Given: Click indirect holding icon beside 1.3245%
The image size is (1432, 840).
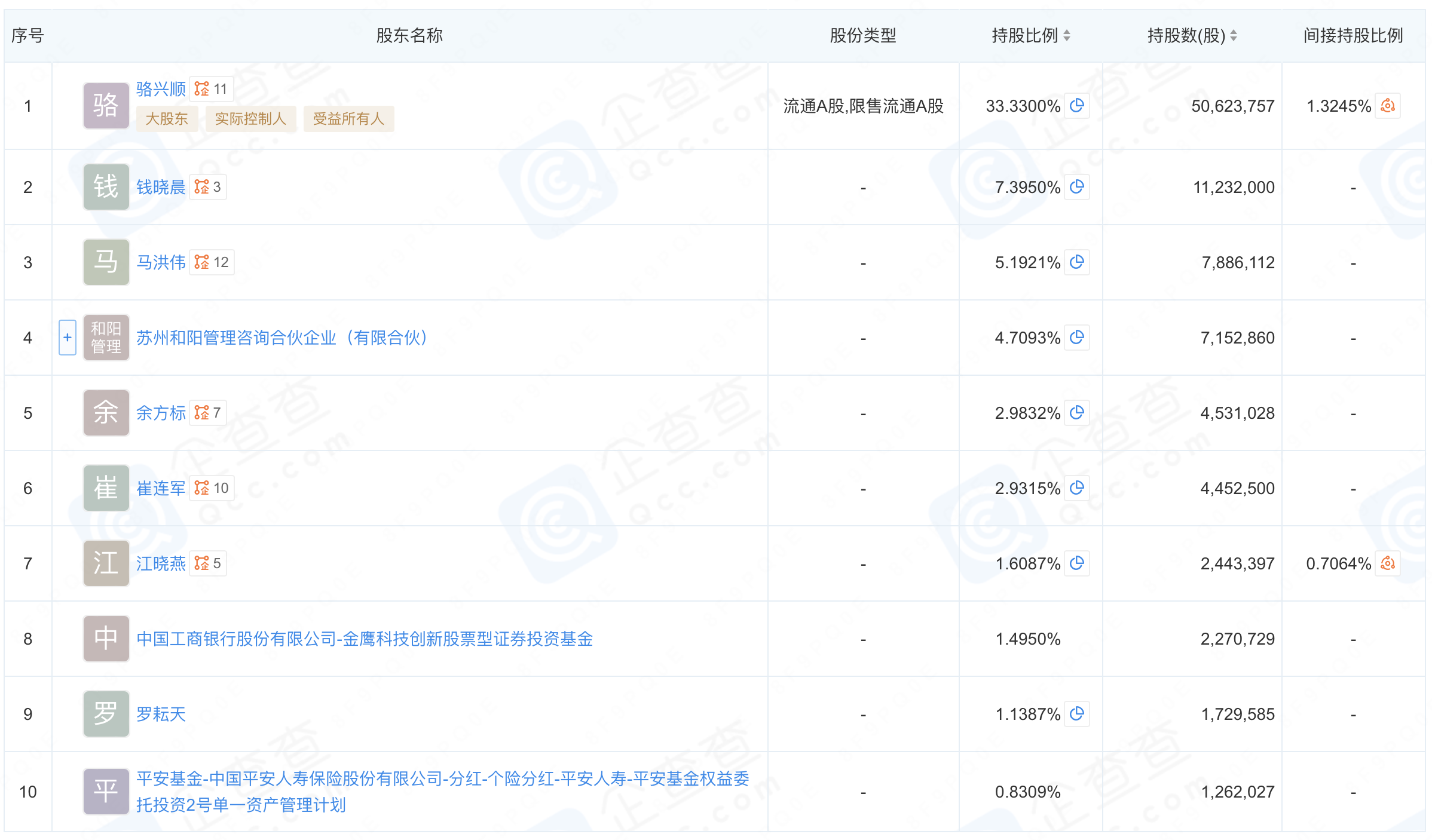Looking at the screenshot, I should (x=1388, y=106).
